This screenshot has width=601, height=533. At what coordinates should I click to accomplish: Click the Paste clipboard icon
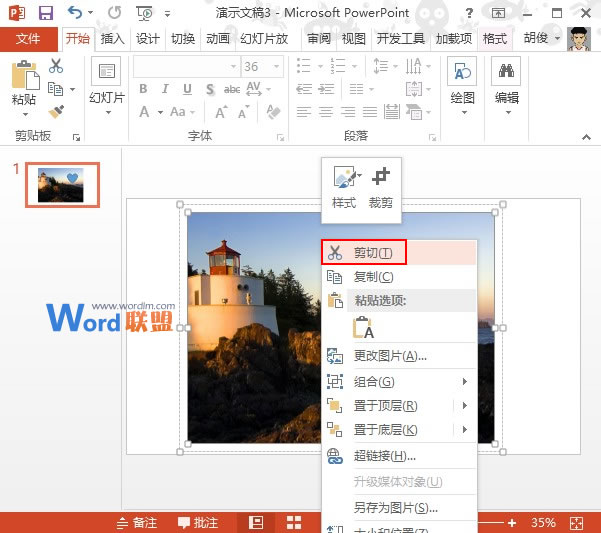tap(25, 75)
